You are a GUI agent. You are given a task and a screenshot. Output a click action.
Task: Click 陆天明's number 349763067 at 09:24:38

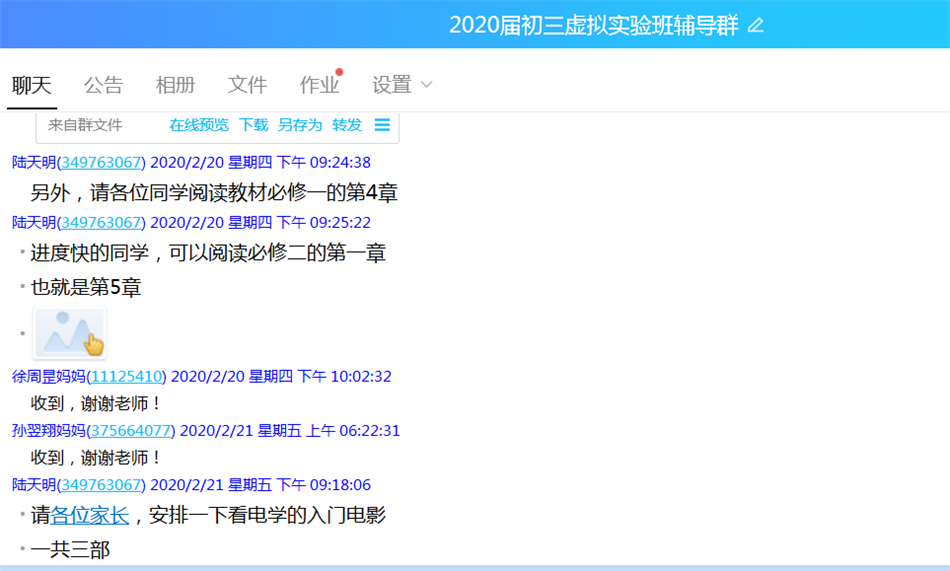pyautogui.click(x=101, y=163)
